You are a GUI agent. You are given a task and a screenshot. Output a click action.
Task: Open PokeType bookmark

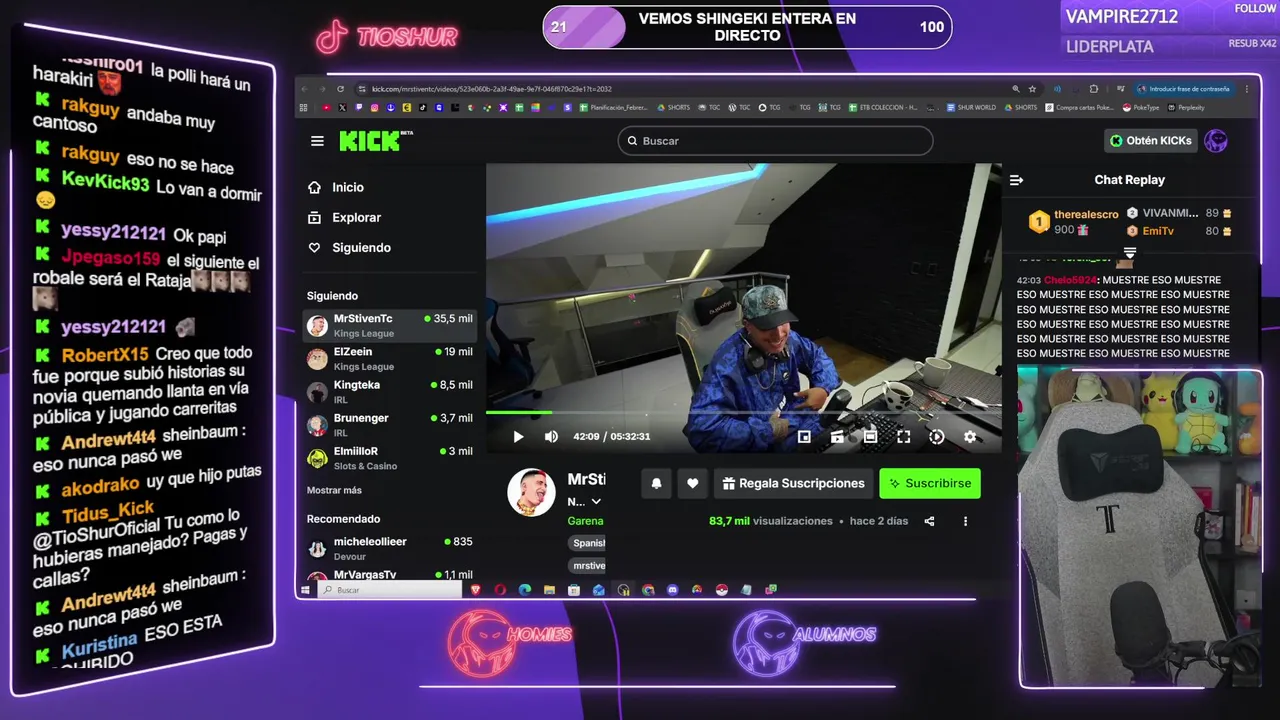tap(1142, 107)
